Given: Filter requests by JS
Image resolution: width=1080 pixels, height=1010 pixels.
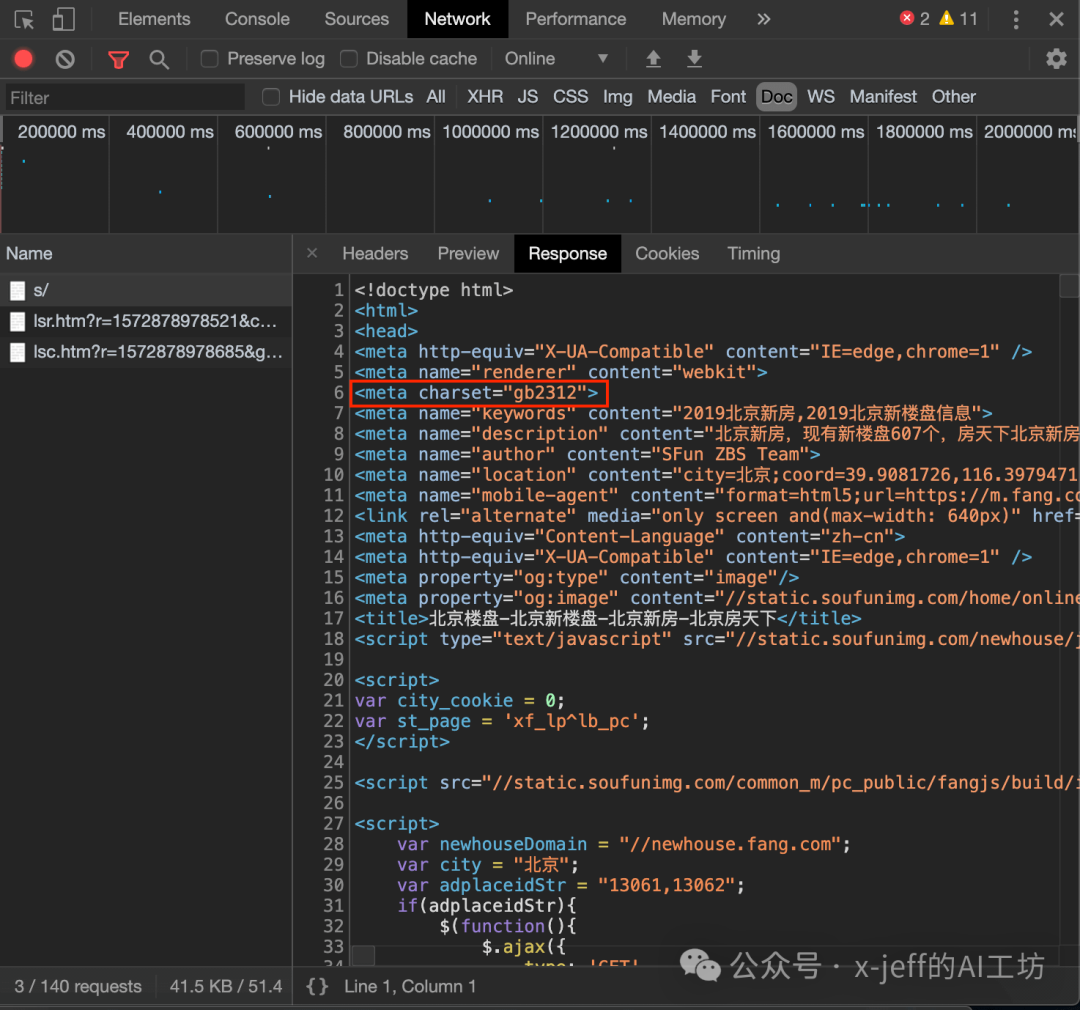Looking at the screenshot, I should [x=528, y=97].
